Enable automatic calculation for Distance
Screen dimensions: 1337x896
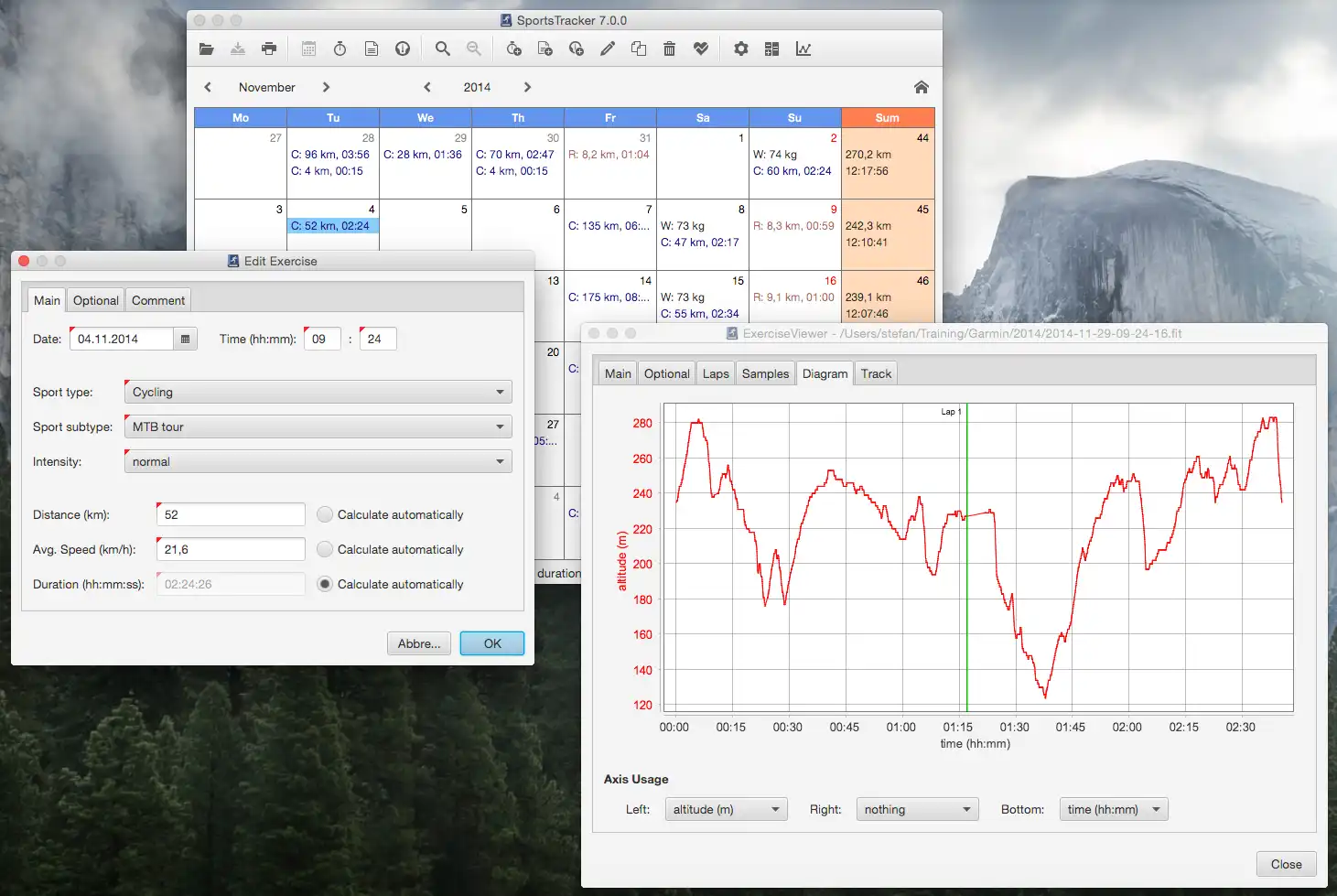coord(325,515)
